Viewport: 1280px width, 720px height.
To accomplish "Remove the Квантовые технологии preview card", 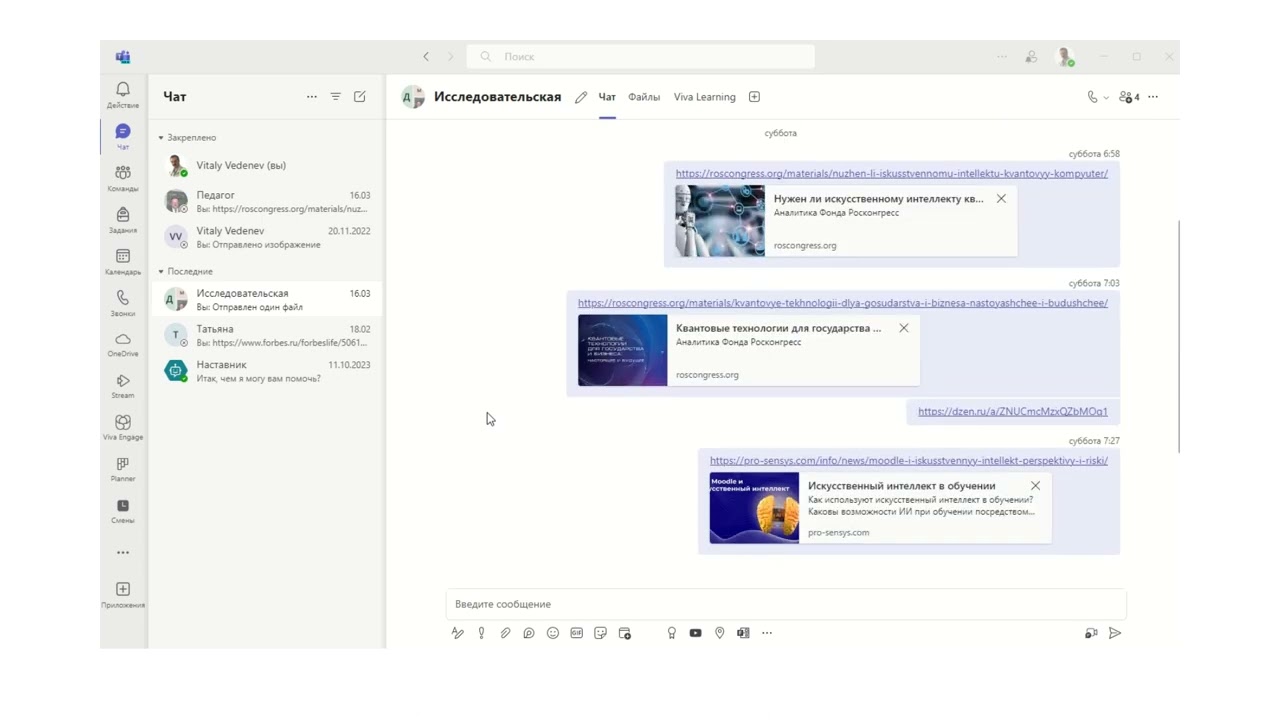I will coord(904,328).
